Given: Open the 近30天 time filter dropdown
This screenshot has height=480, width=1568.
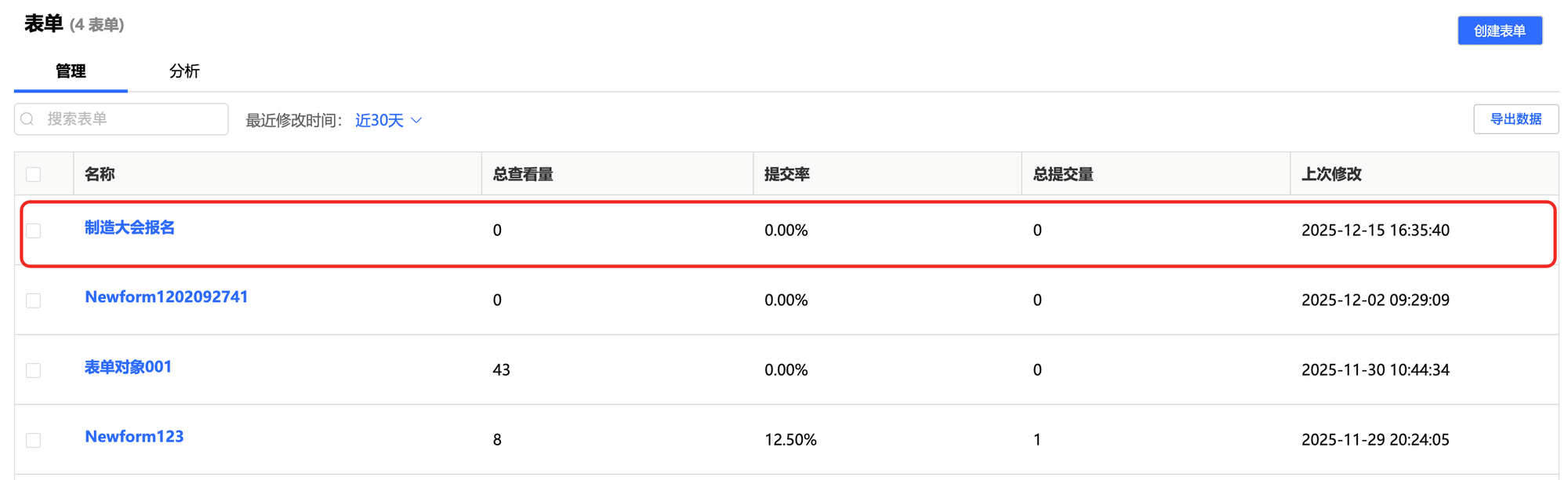Looking at the screenshot, I should [379, 120].
